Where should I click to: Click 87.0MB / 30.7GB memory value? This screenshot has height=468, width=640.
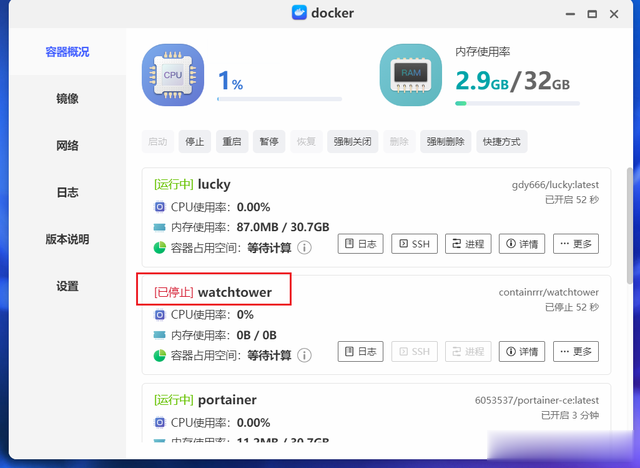tap(283, 227)
